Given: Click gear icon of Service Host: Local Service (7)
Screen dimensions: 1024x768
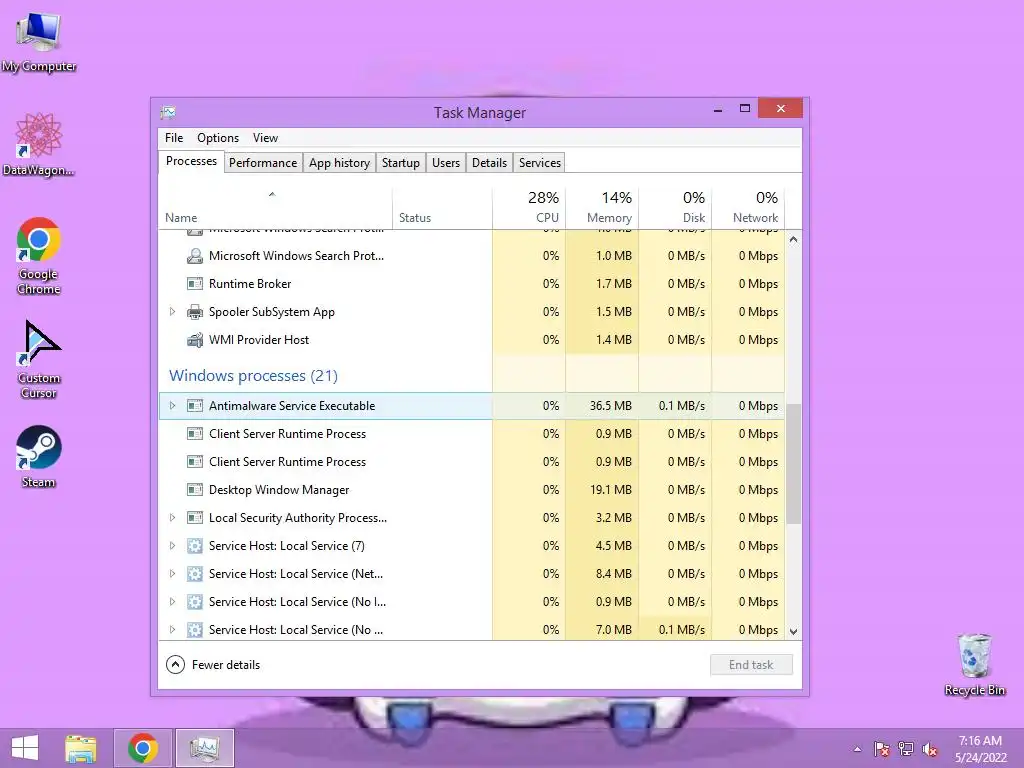Looking at the screenshot, I should (195, 546).
